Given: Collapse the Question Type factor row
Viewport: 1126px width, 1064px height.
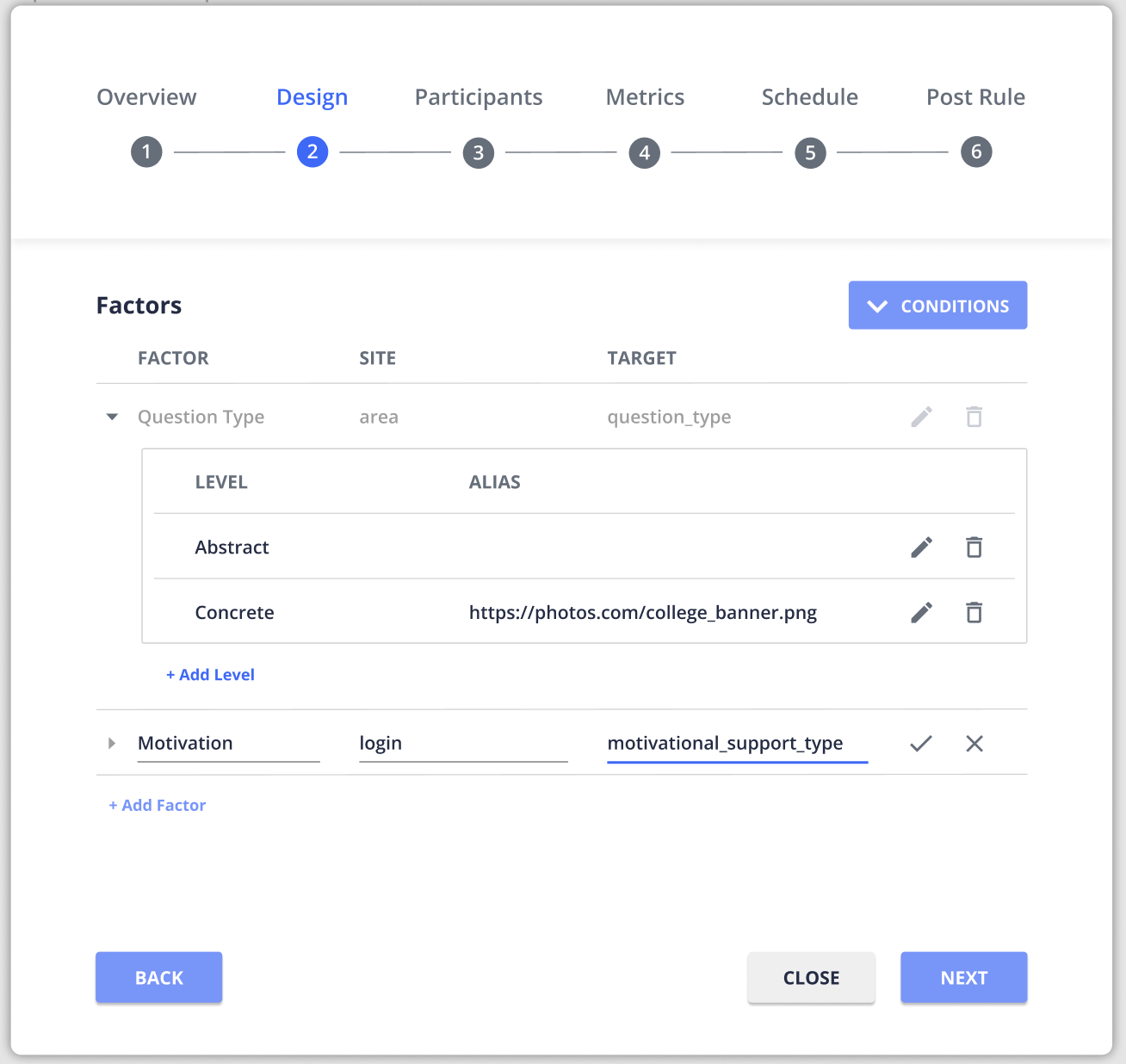Looking at the screenshot, I should tap(112, 418).
